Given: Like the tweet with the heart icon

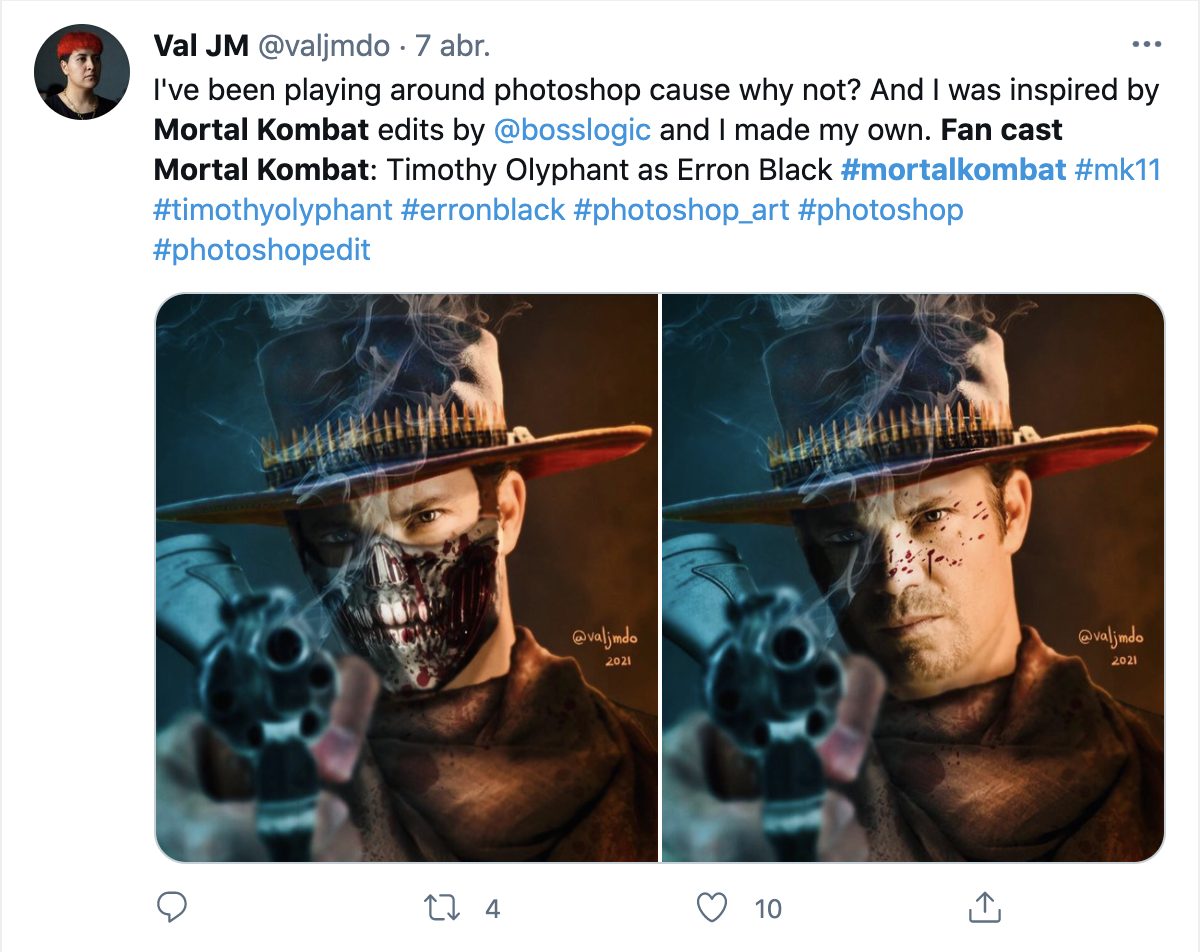Looking at the screenshot, I should [x=711, y=908].
